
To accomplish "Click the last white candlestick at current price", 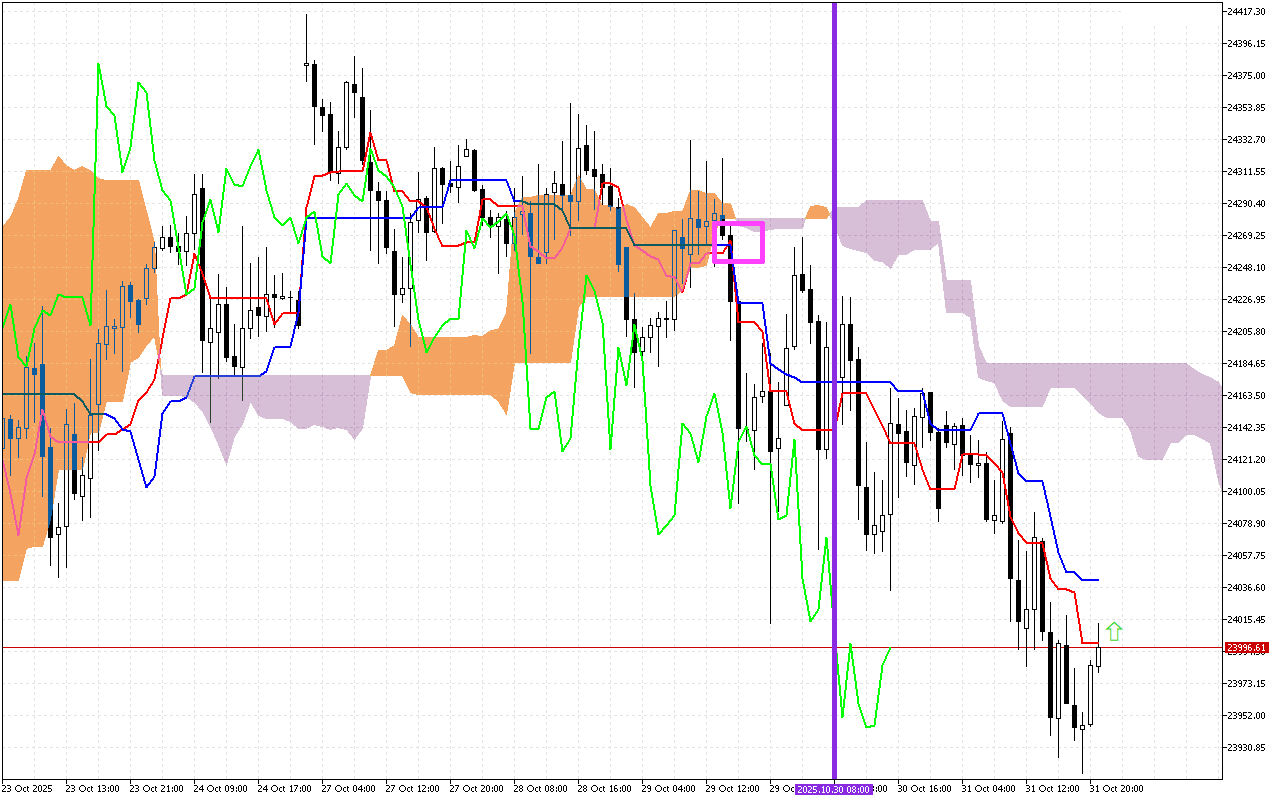I will 1098,655.
